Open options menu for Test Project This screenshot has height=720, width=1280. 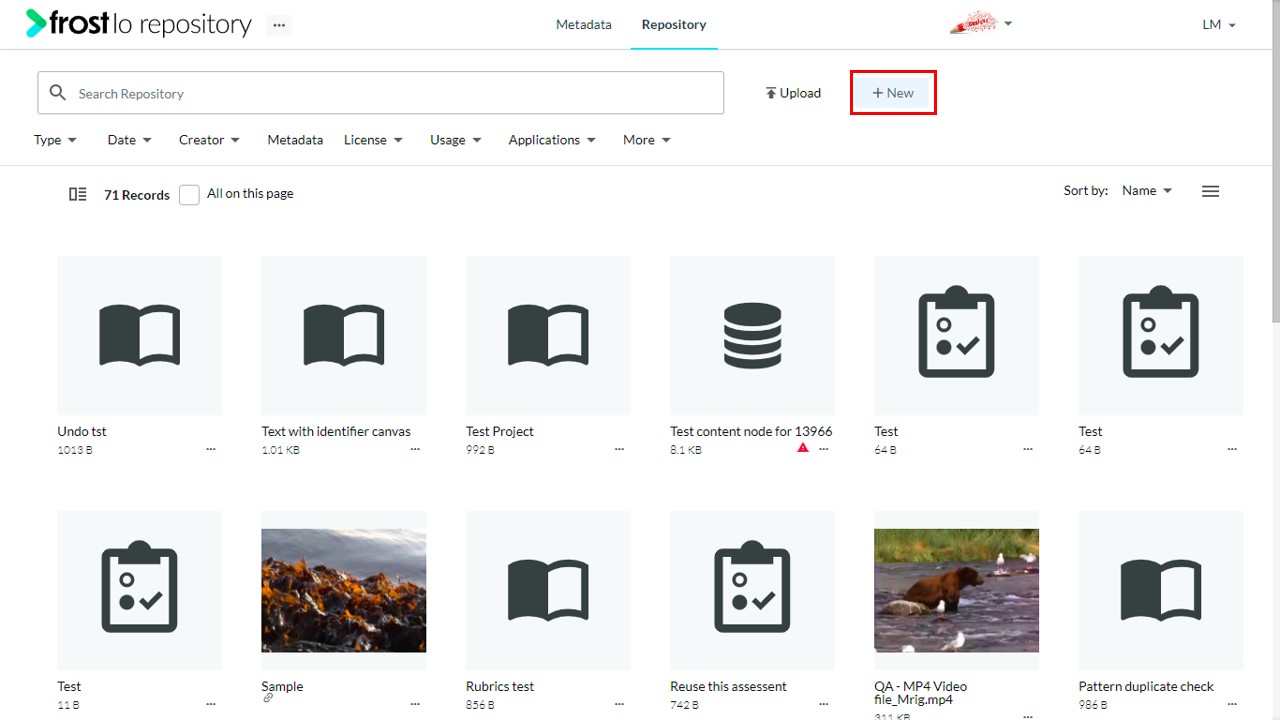click(619, 450)
